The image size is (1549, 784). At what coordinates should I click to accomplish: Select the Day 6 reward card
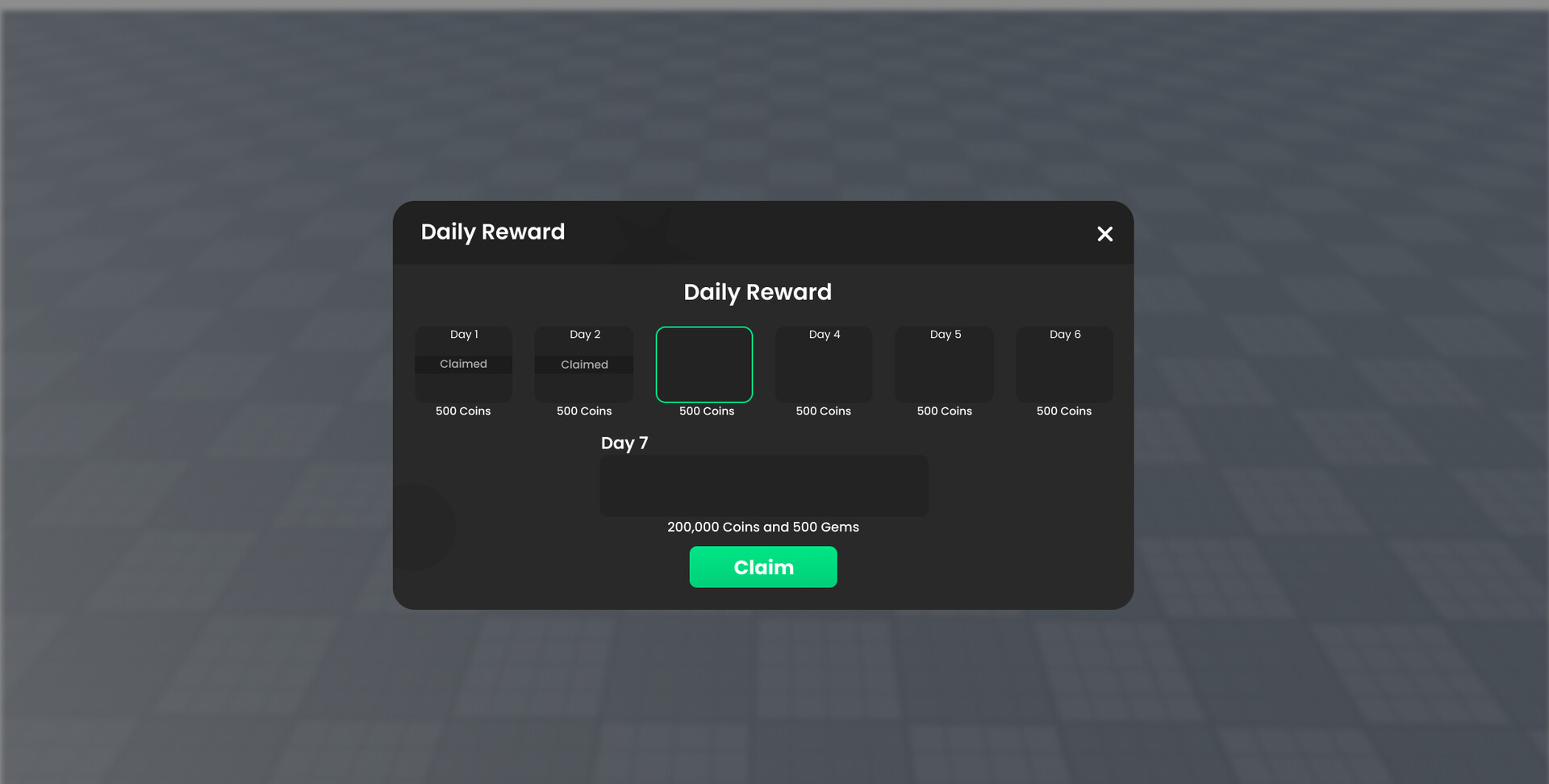click(1064, 365)
